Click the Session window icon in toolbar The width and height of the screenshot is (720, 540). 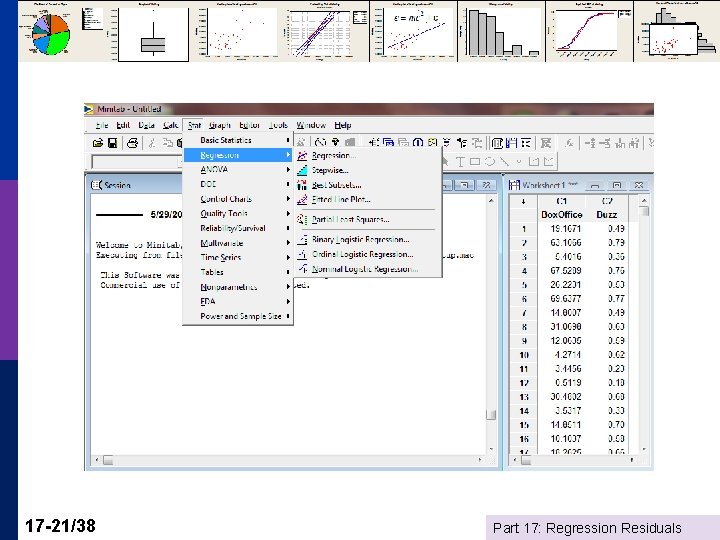(497, 143)
